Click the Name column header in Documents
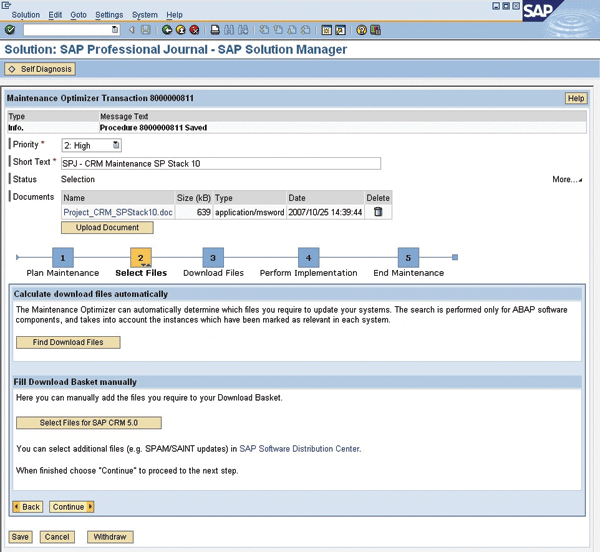This screenshot has width=600, height=552. click(117, 198)
